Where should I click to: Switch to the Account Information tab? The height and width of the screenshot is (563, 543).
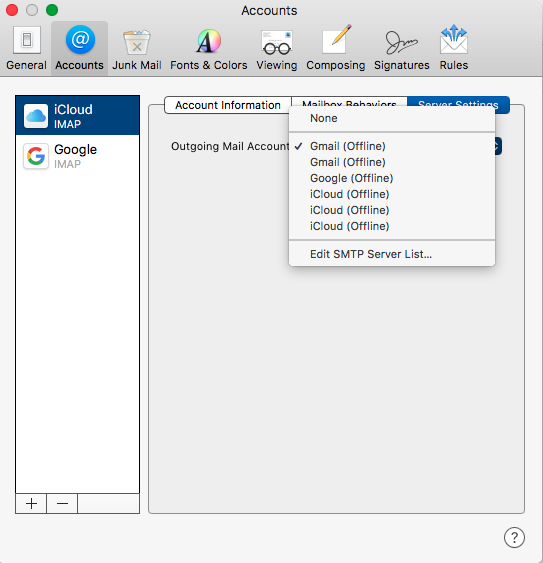(228, 105)
